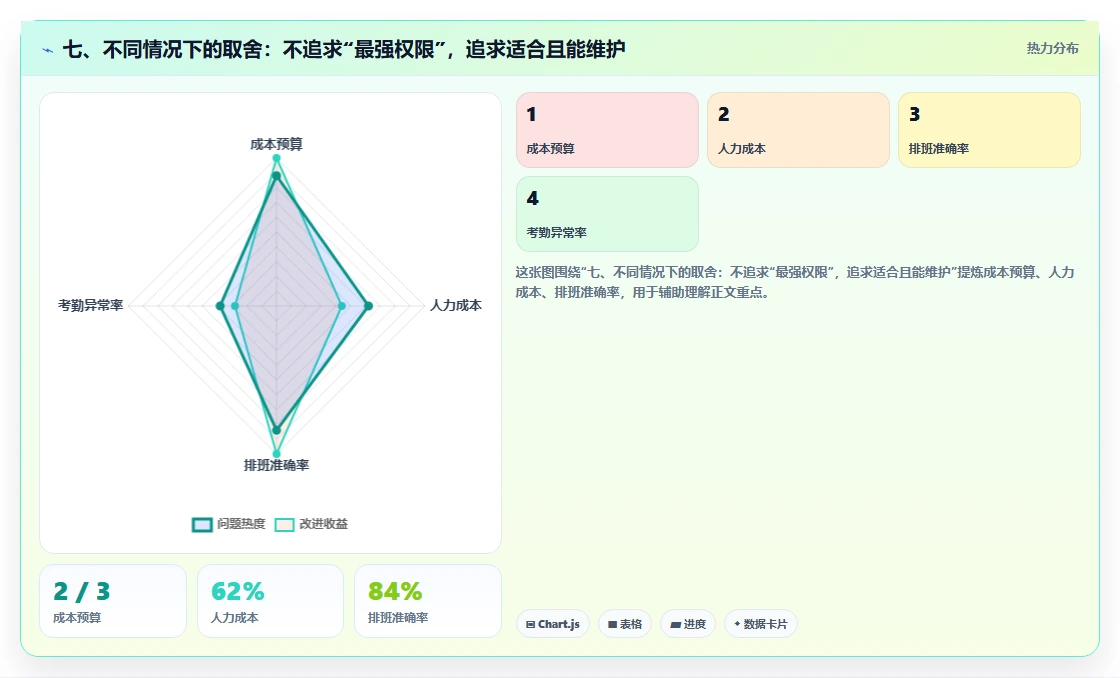
Task: Click the 表格 tag icon
Action: (612, 624)
